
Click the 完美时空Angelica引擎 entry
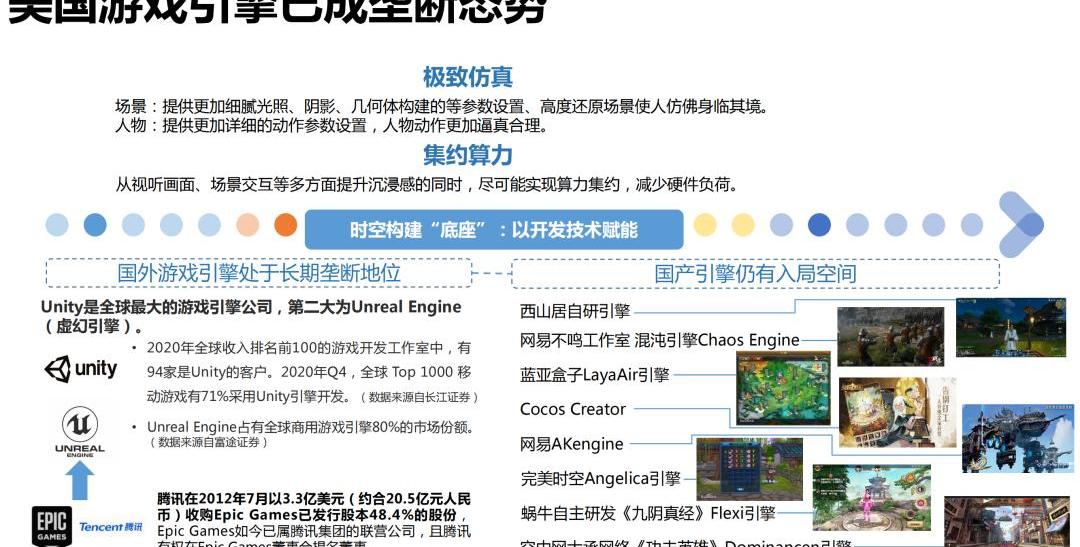[600, 478]
